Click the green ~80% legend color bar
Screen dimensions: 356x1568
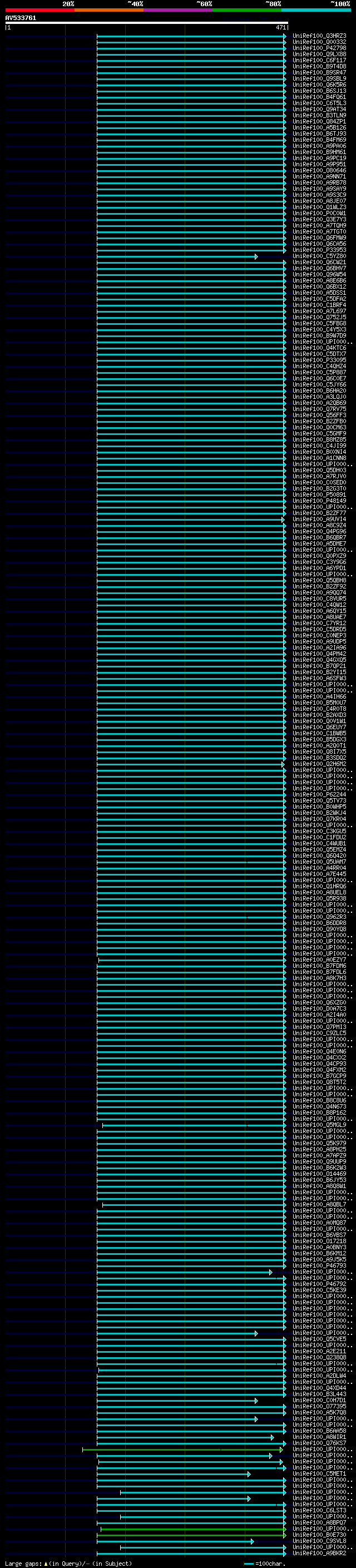pos(247,10)
